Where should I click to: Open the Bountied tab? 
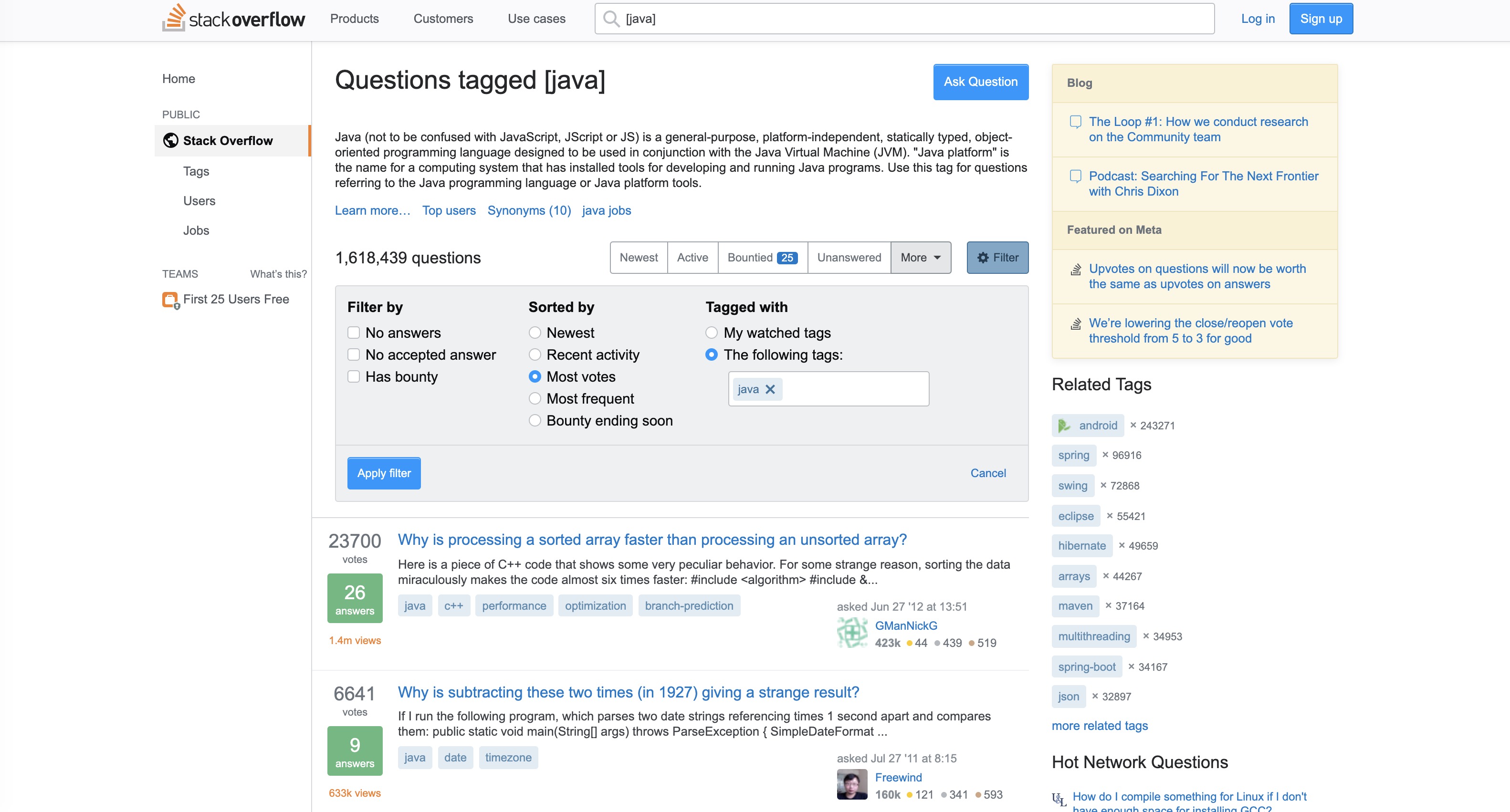[x=762, y=258]
